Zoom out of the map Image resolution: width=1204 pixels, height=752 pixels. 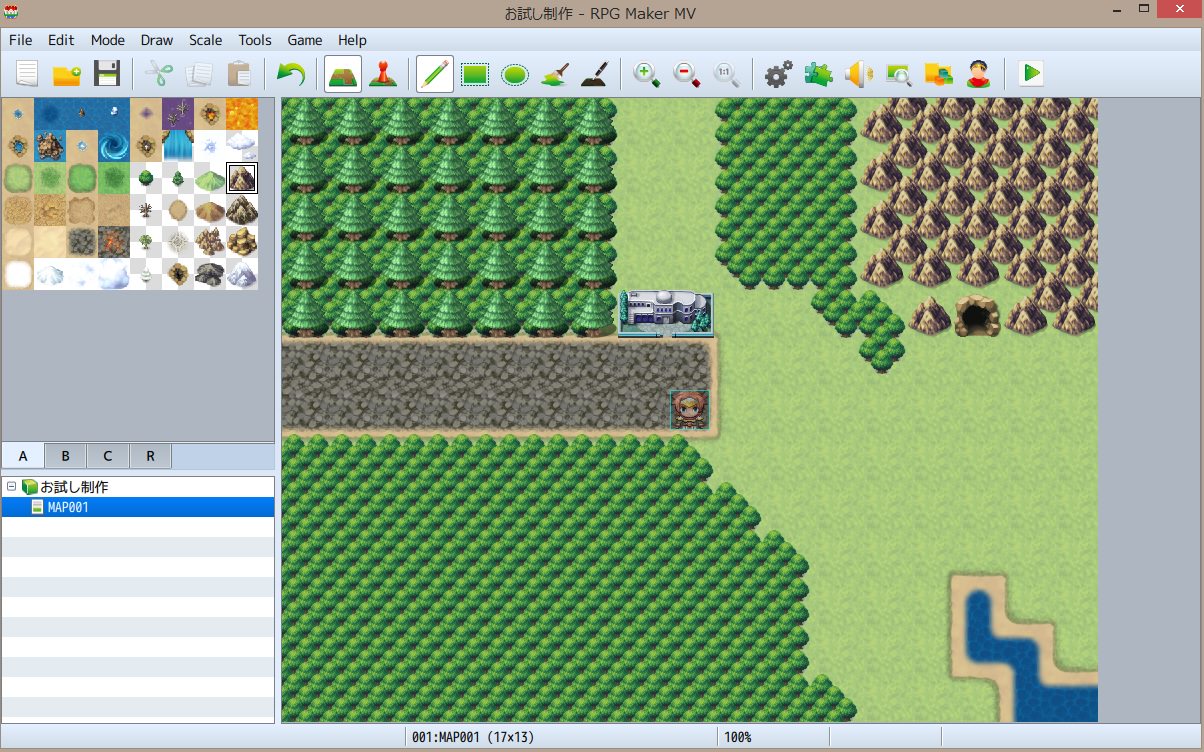click(687, 74)
